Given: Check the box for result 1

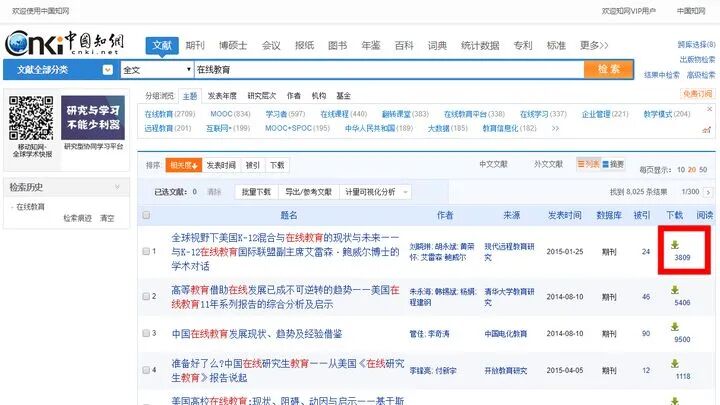Looking at the screenshot, I should coord(146,251).
